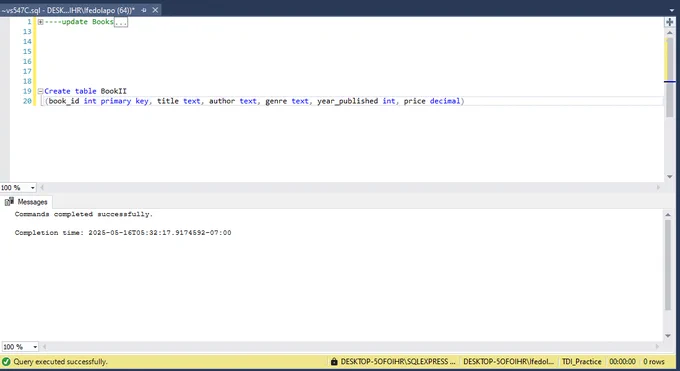680x371 pixels.
Task: Click 'genre' in the column definitions
Action: pos(276,101)
